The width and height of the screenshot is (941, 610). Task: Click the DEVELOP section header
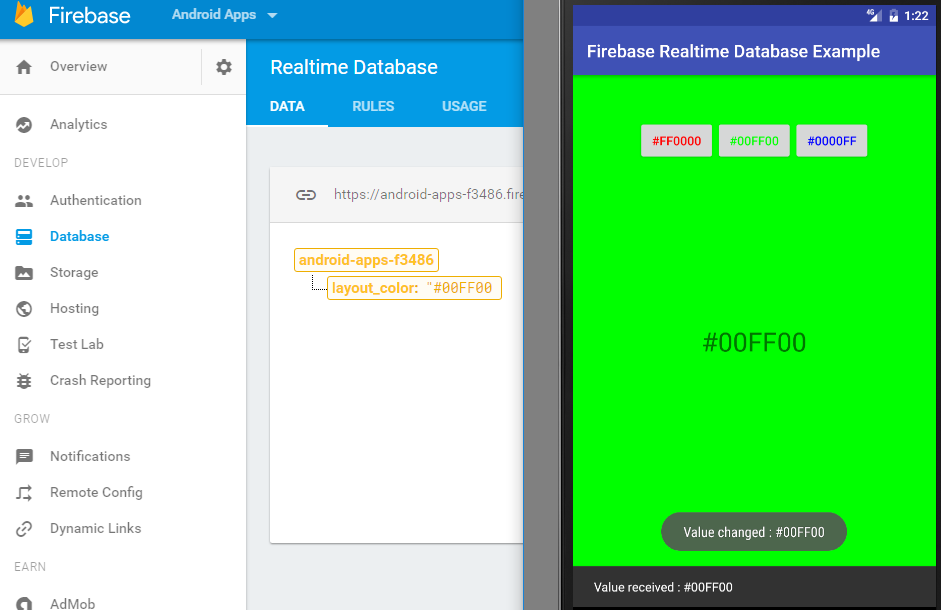pyautogui.click(x=41, y=163)
